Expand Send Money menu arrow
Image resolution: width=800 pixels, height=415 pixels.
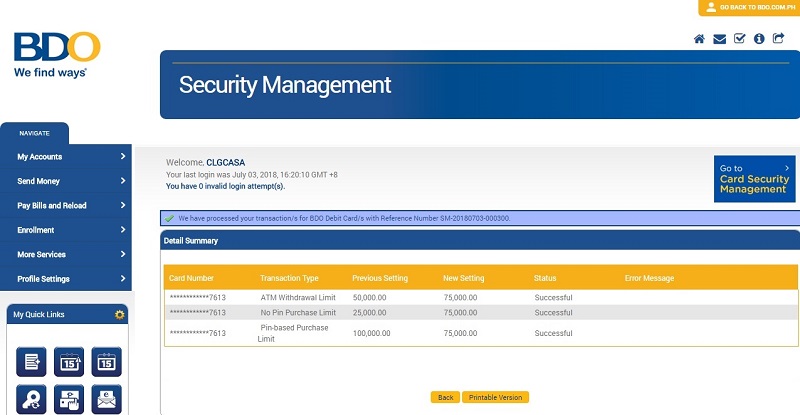point(123,181)
